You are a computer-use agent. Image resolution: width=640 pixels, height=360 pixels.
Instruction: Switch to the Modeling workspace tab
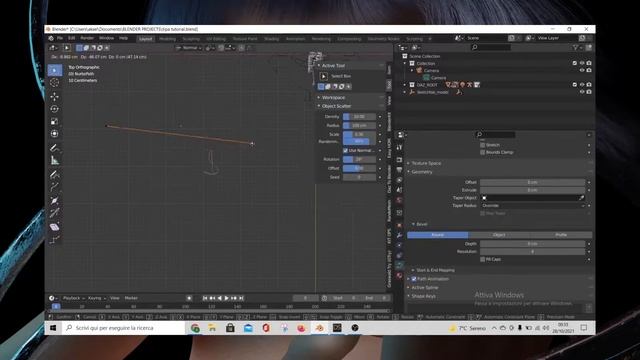coord(167,39)
